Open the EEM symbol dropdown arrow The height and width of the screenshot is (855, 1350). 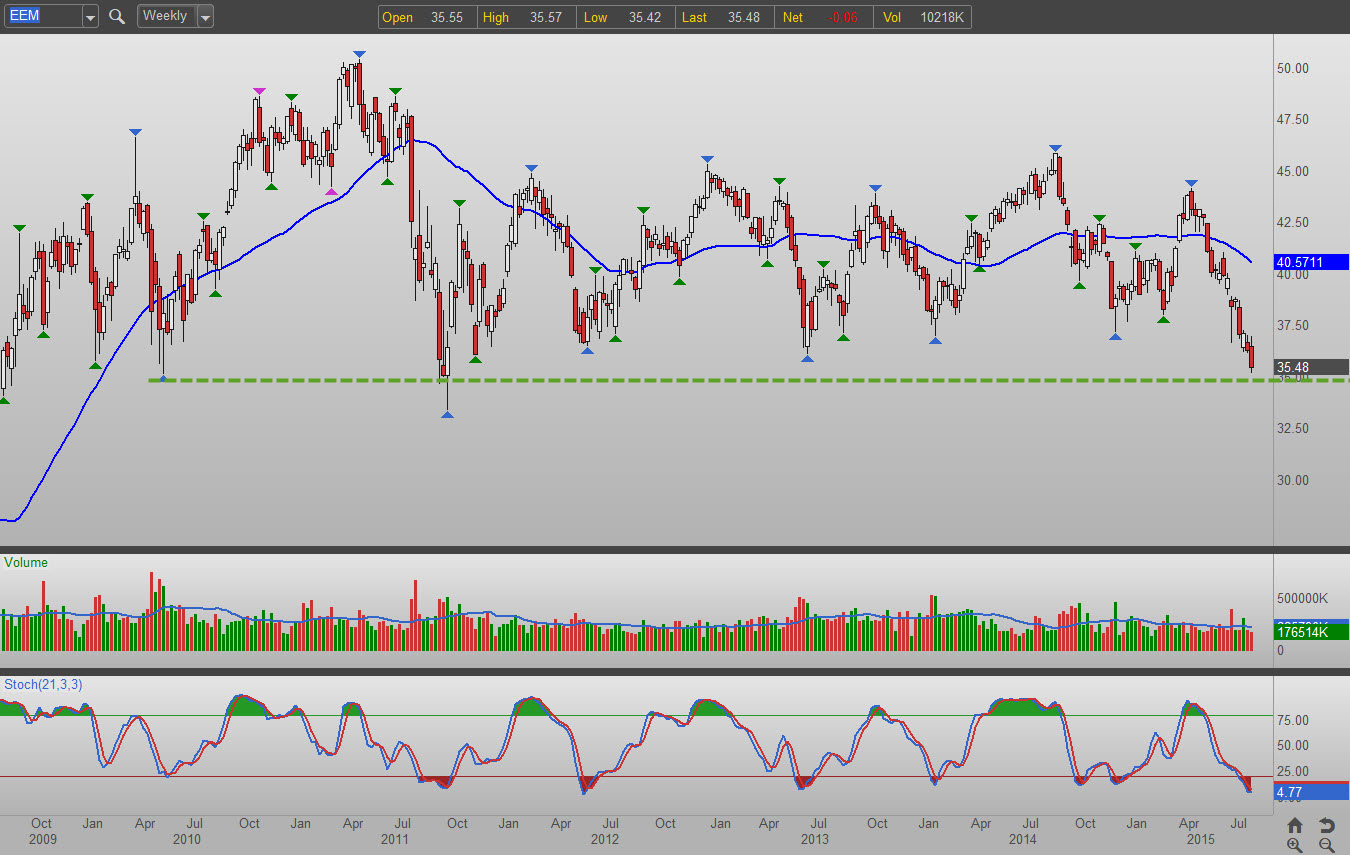point(90,17)
